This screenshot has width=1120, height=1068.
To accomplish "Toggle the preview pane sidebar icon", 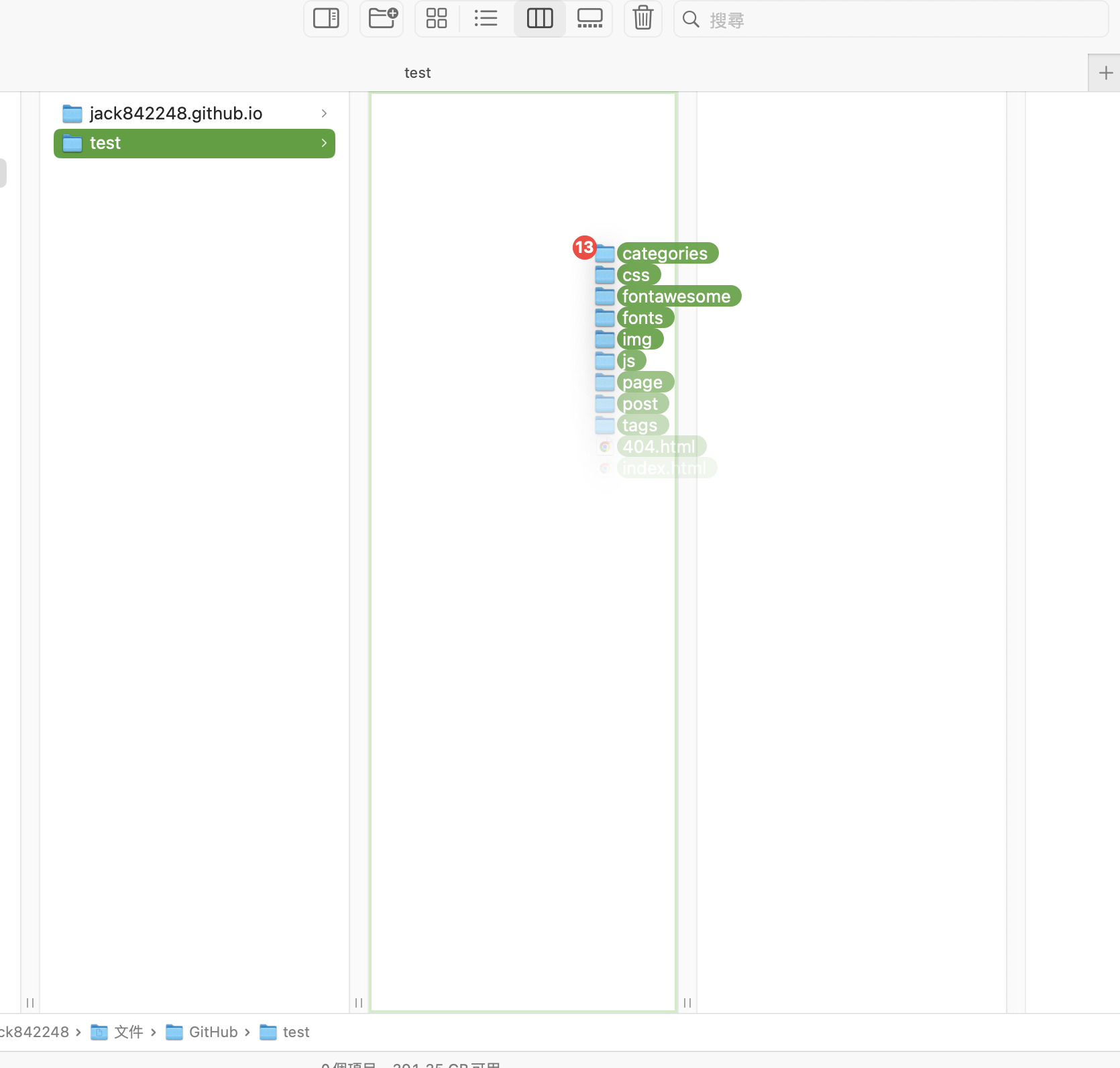I will pyautogui.click(x=326, y=18).
